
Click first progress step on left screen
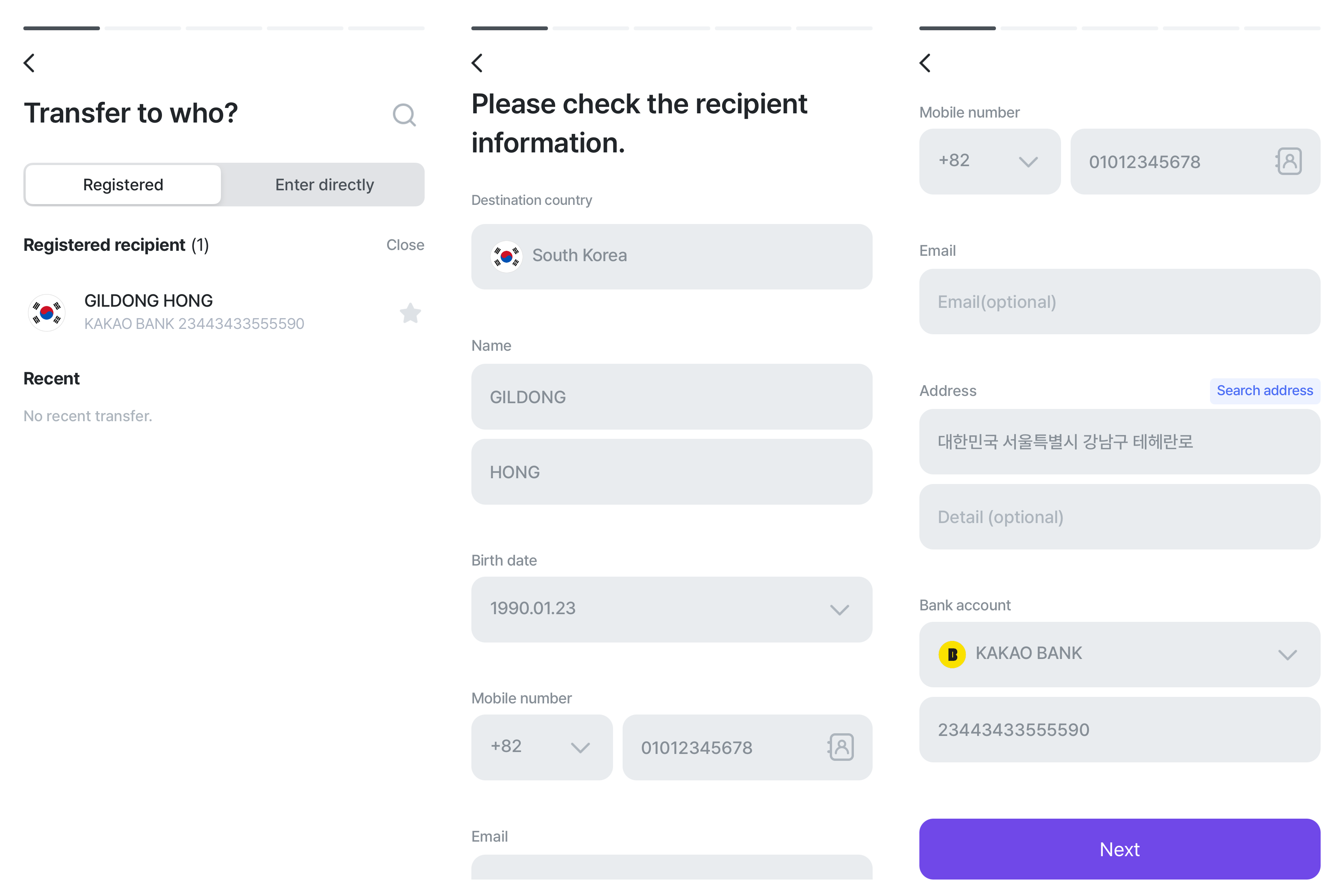pos(61,28)
